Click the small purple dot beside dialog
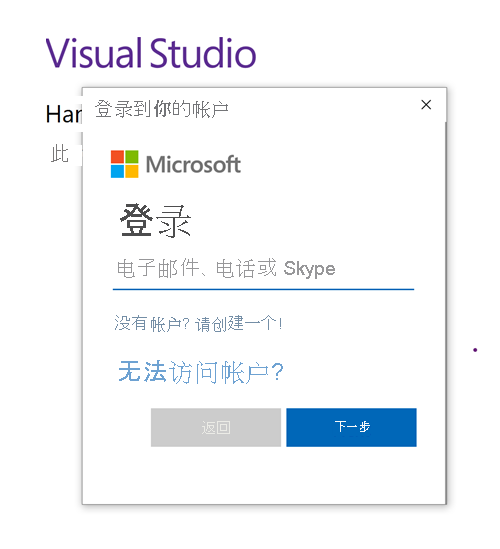This screenshot has height=549, width=500. pyautogui.click(x=475, y=350)
